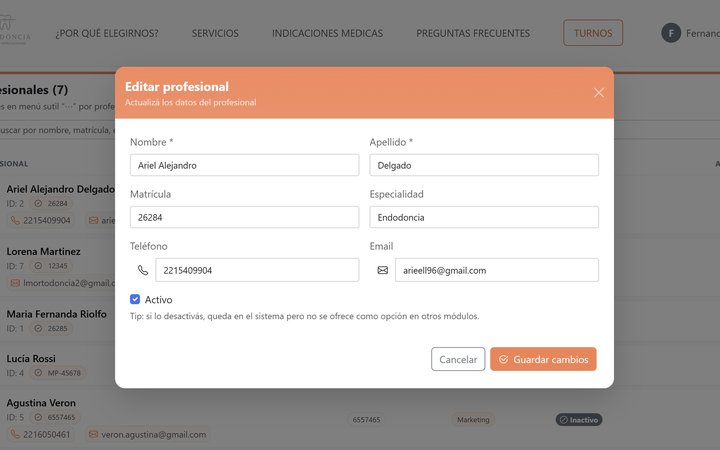Open Indicaciones Medicas from navigation bar

[327, 33]
